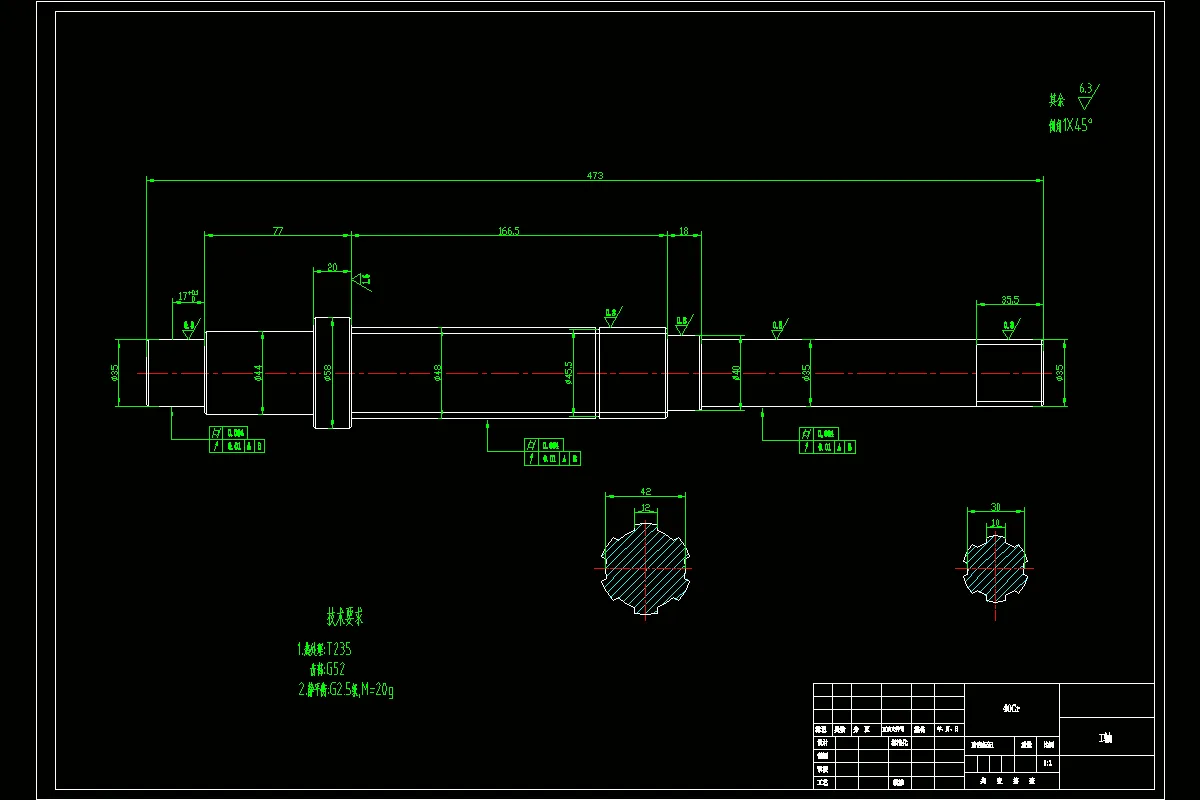This screenshot has width=1200, height=800.
Task: Select the toleranced 17 dimension text
Action: (188, 297)
